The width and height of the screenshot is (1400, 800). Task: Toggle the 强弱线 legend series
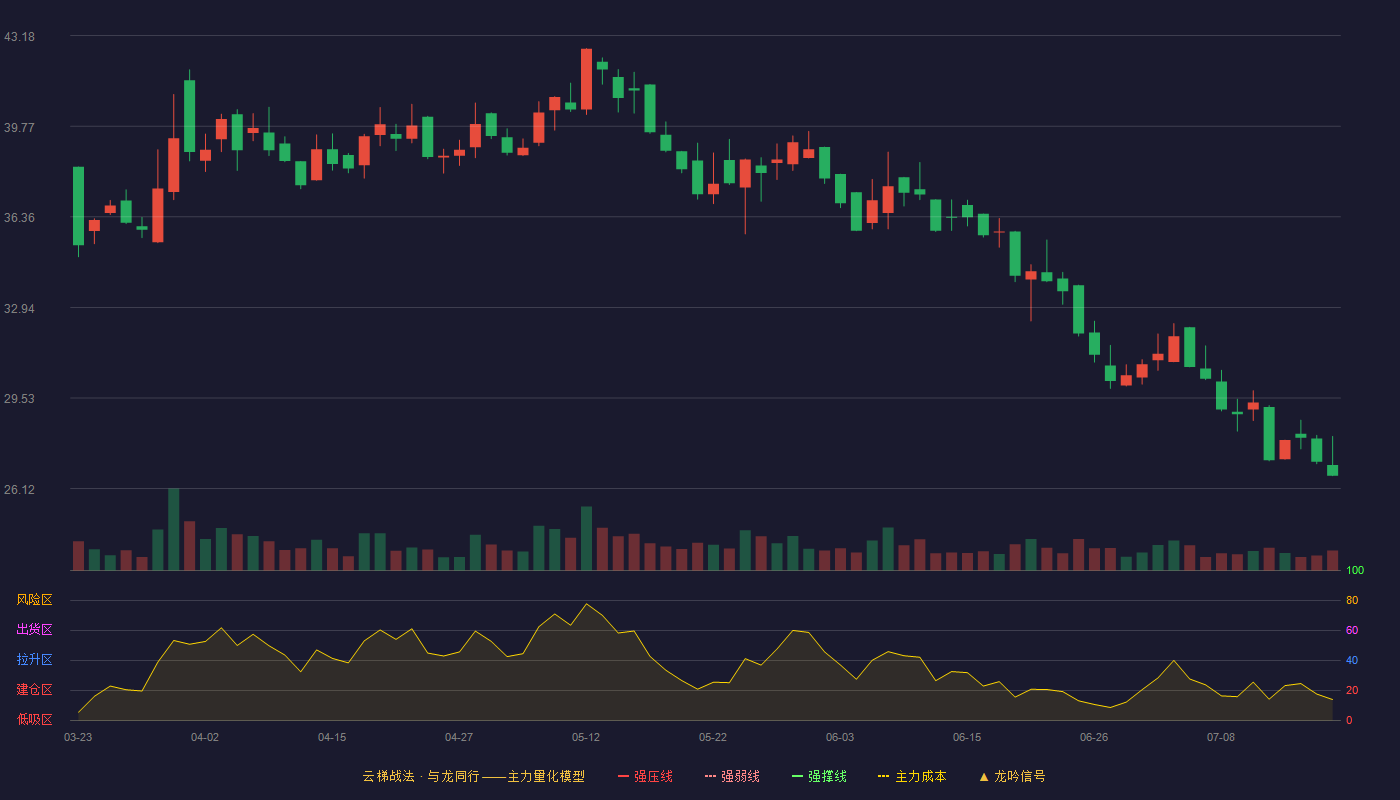pos(732,776)
